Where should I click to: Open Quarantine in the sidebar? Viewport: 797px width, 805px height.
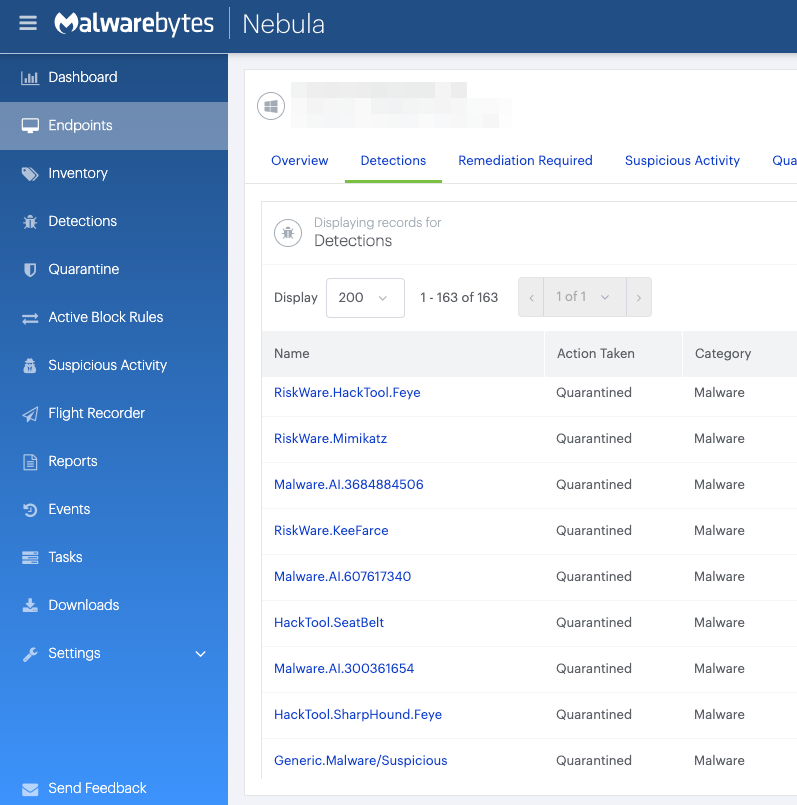(x=114, y=270)
